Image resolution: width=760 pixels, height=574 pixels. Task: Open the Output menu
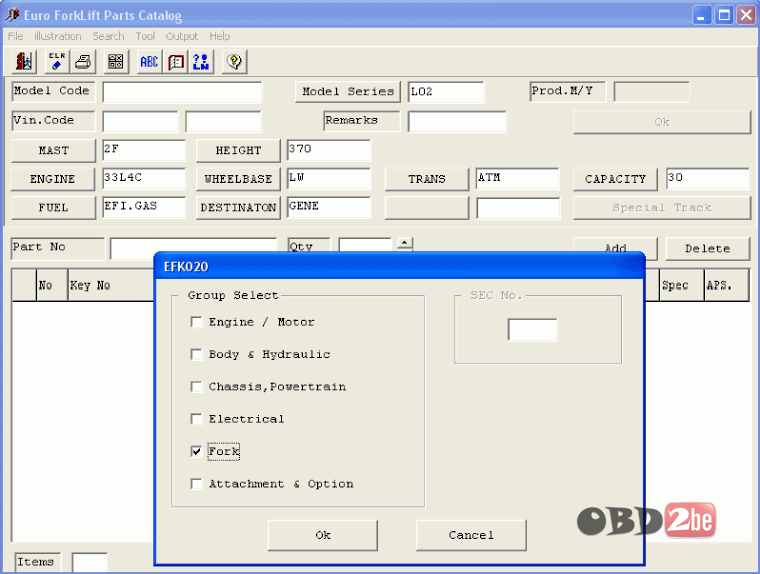point(182,36)
